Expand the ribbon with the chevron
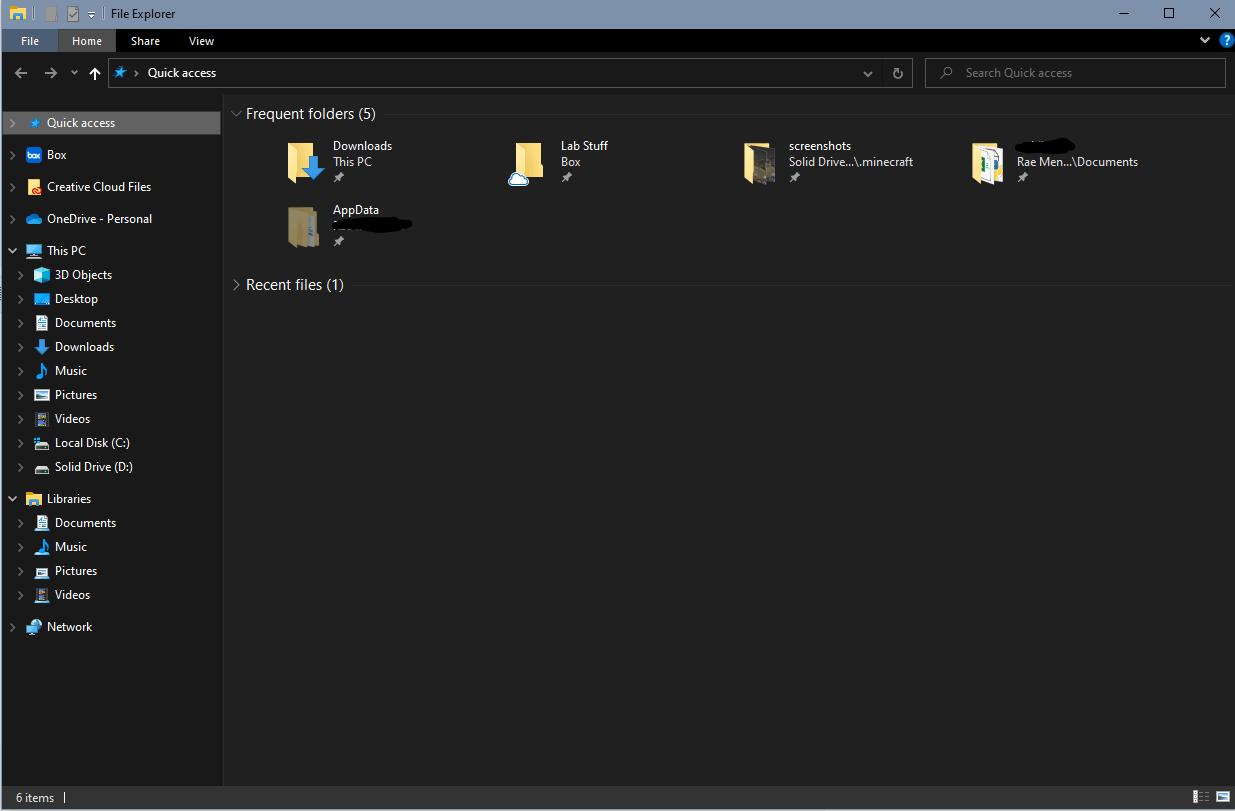 (1205, 41)
